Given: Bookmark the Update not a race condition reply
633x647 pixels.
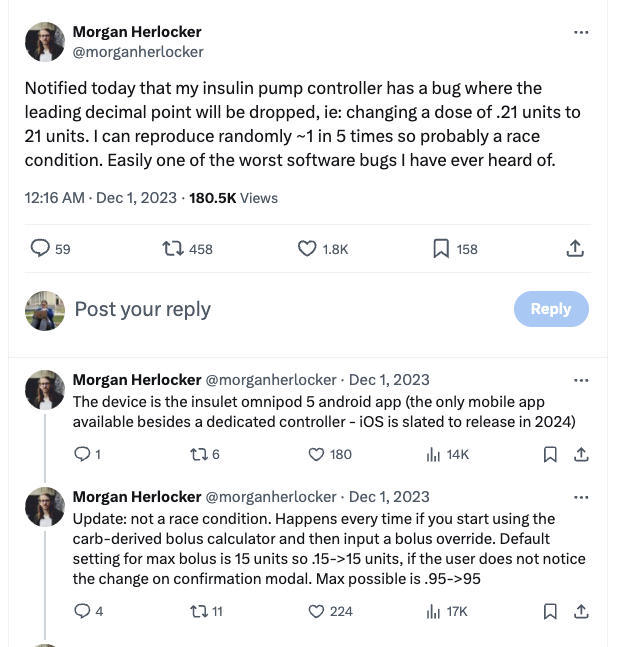Looking at the screenshot, I should [x=550, y=611].
